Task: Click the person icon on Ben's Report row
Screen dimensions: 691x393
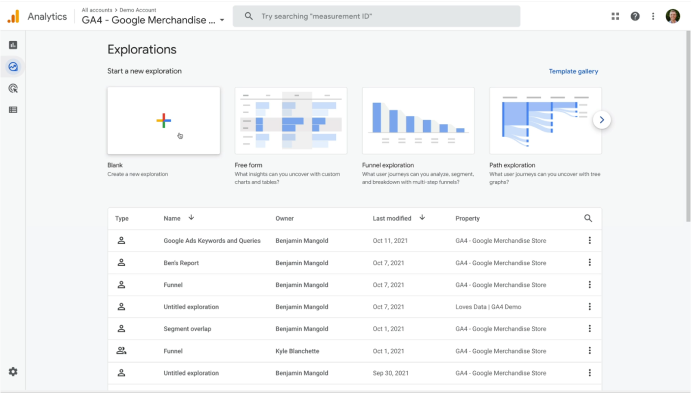Action: pos(121,263)
